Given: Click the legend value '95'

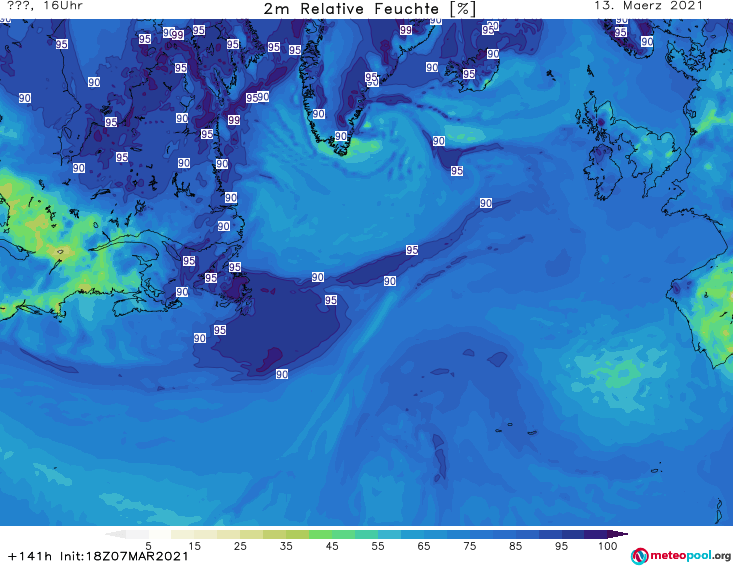Looking at the screenshot, I should tap(561, 546).
